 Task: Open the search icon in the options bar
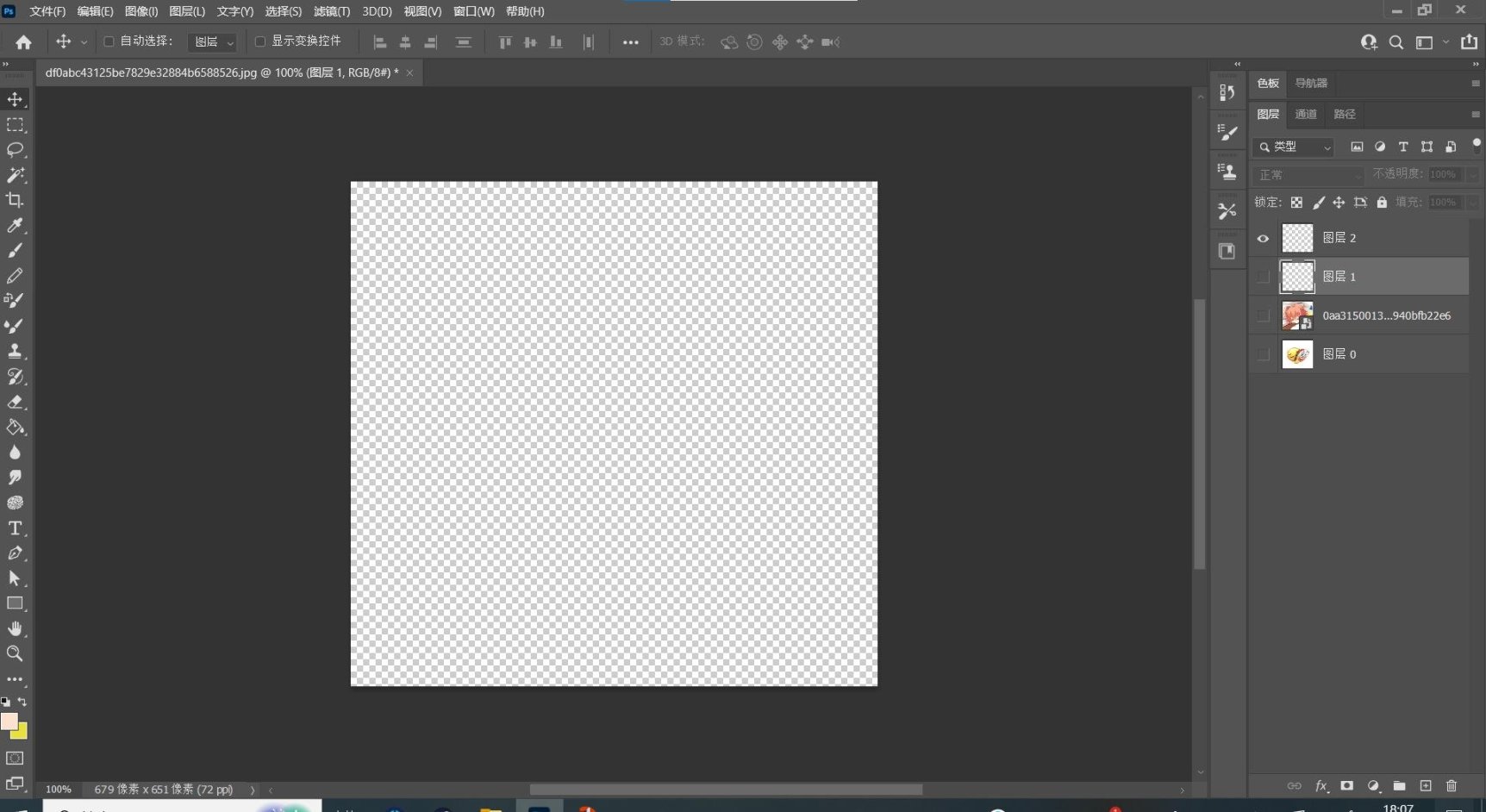[1396, 41]
